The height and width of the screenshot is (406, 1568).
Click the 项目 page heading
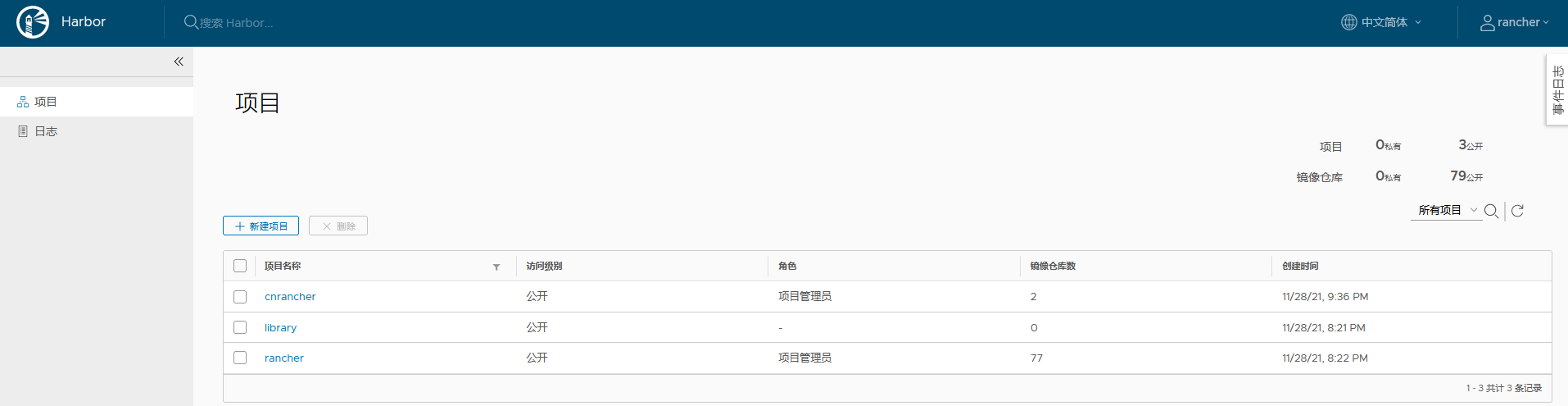tap(257, 103)
